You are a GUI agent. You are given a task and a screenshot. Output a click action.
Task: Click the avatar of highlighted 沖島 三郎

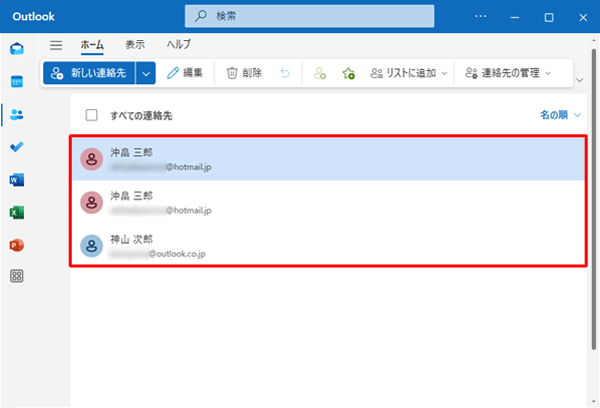click(91, 159)
